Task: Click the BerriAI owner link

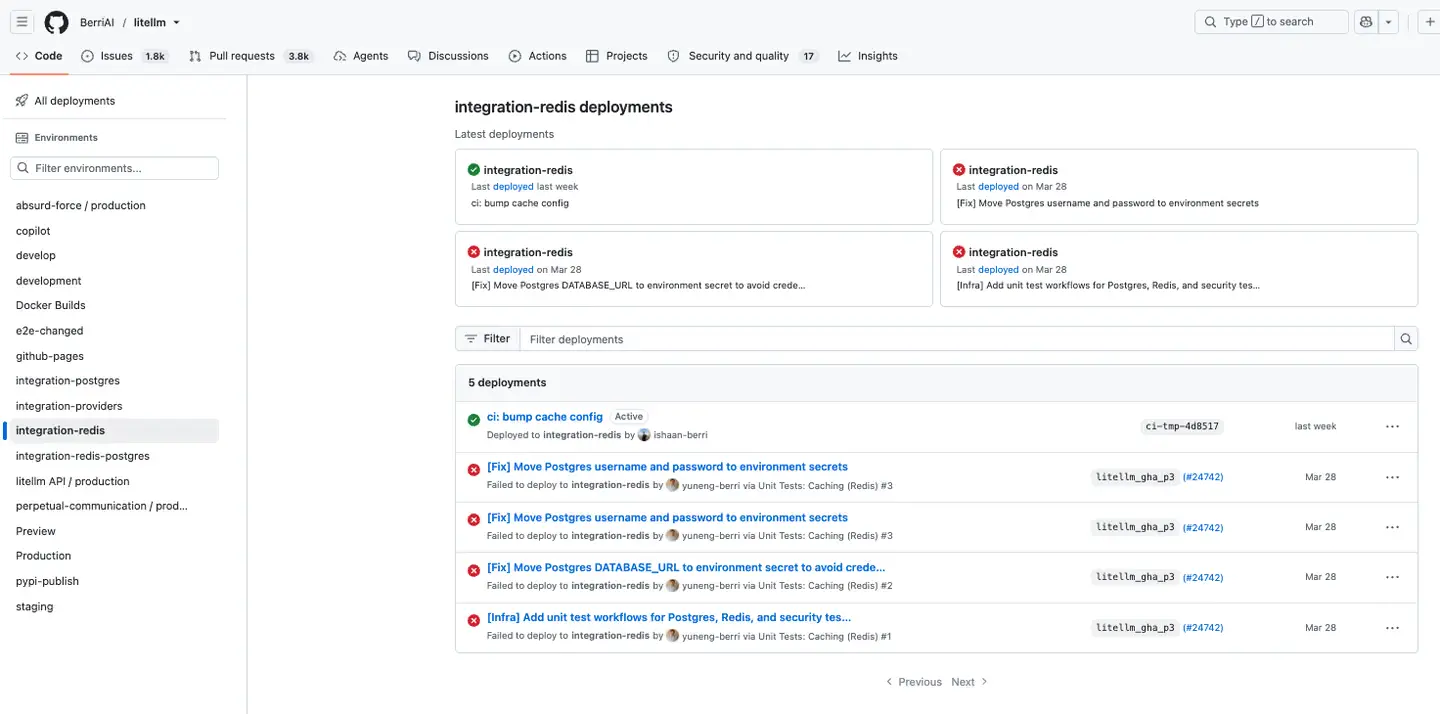Action: tap(98, 22)
